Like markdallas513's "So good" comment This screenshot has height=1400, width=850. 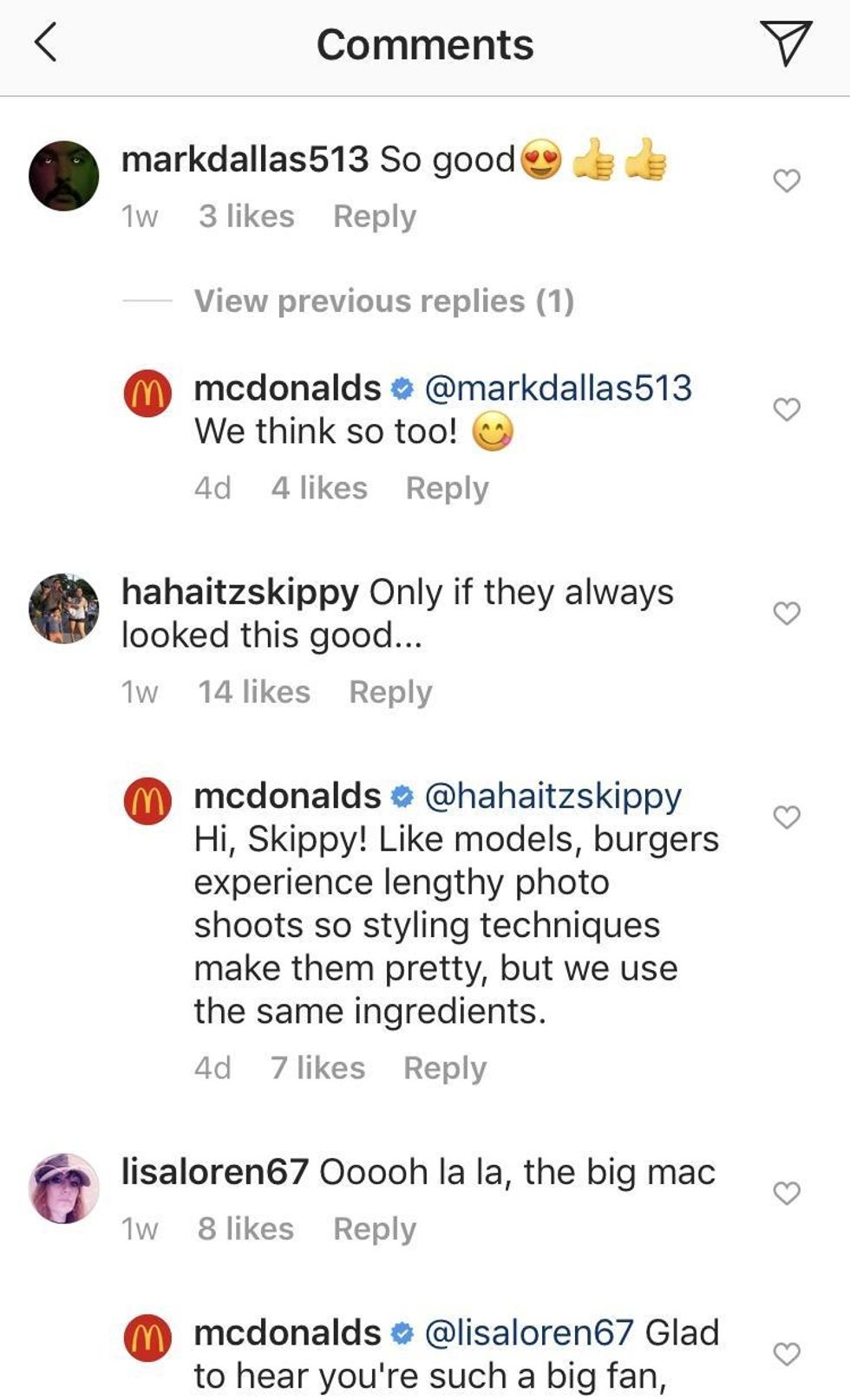[786, 180]
